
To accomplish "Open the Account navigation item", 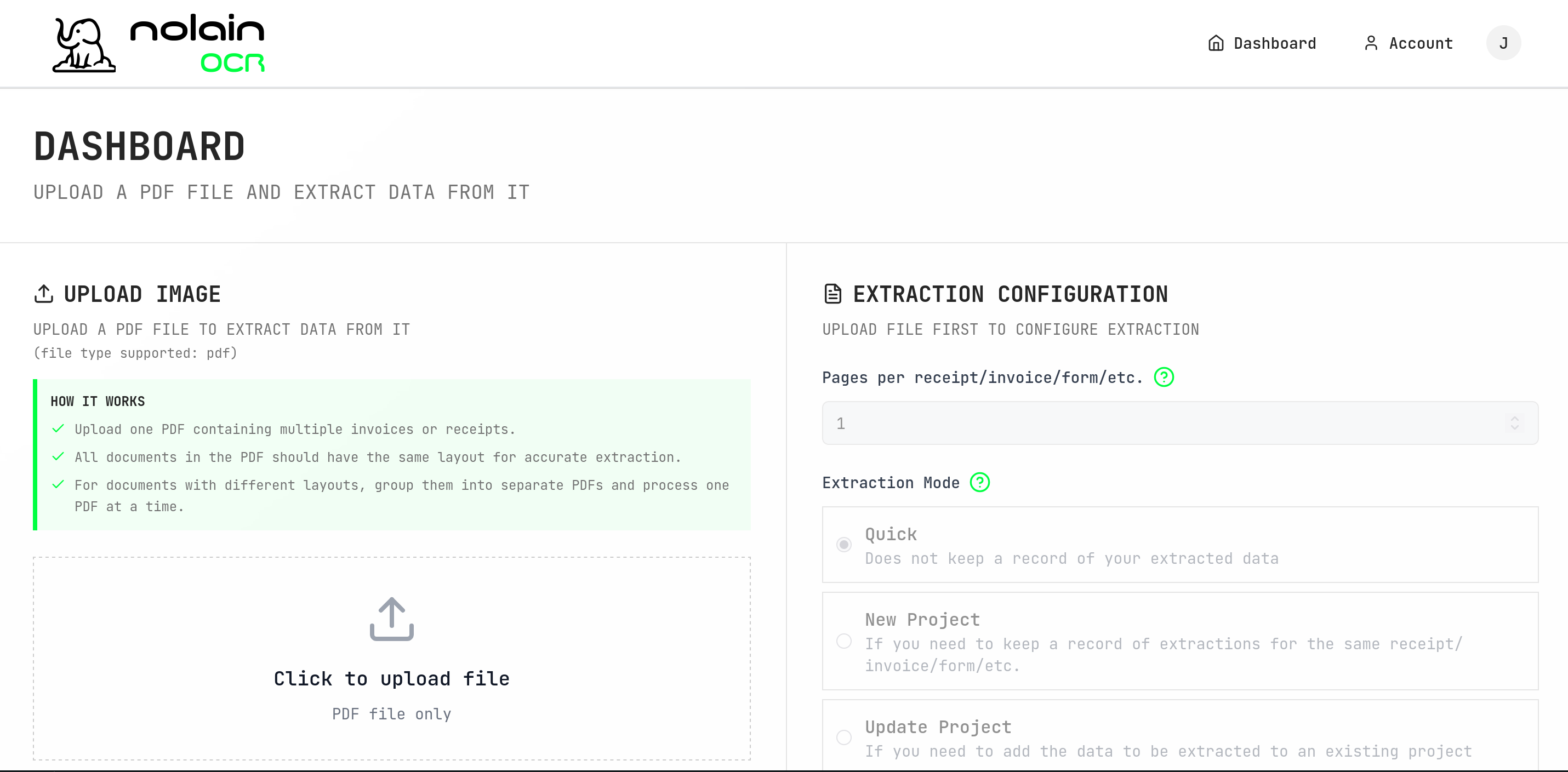I will pos(1420,43).
